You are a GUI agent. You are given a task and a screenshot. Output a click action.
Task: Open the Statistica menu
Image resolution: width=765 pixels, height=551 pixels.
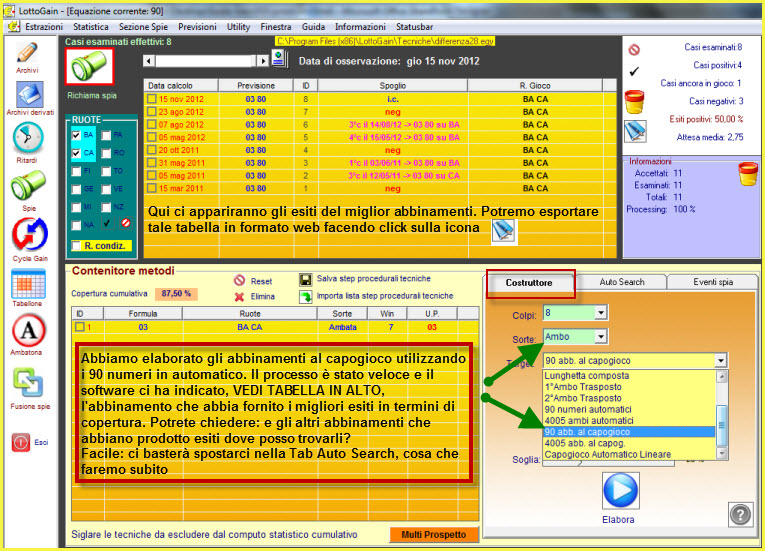click(x=91, y=27)
